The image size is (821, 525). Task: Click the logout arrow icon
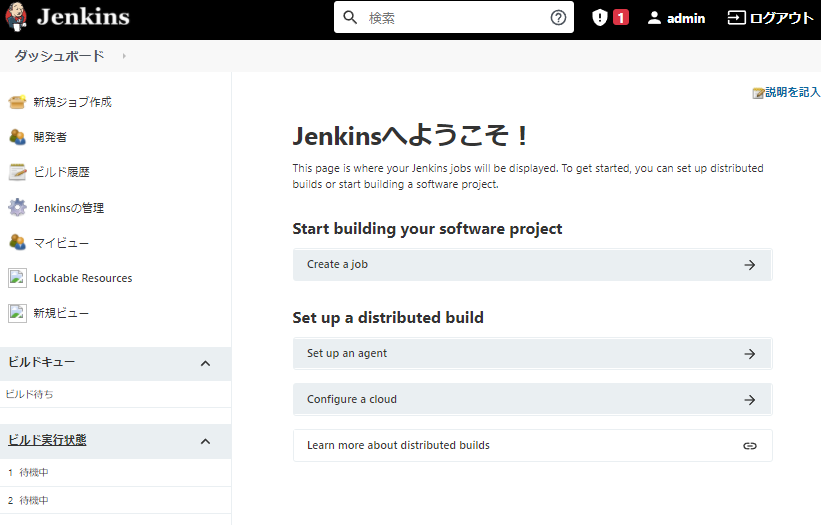[736, 18]
